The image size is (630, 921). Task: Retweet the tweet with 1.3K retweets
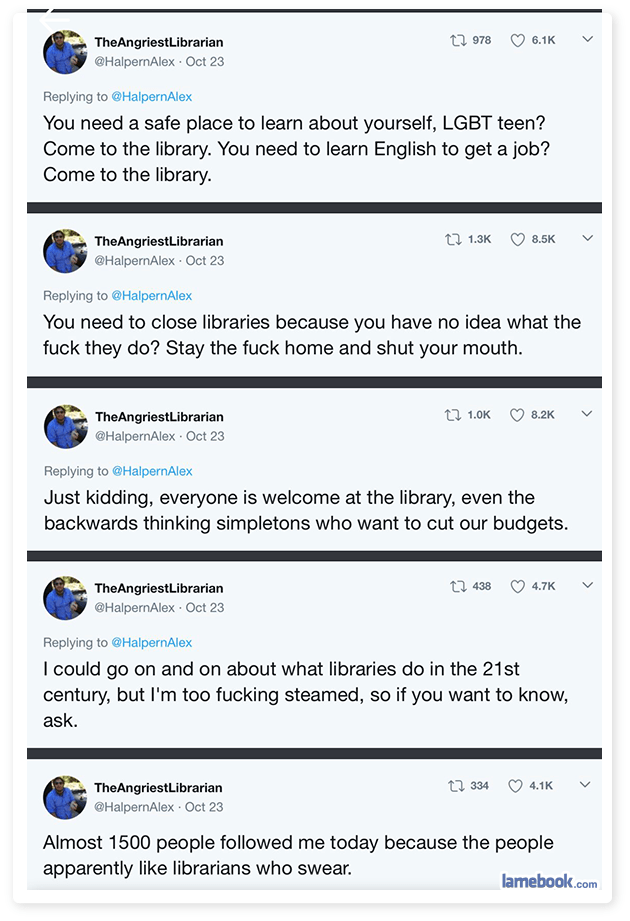[453, 240]
